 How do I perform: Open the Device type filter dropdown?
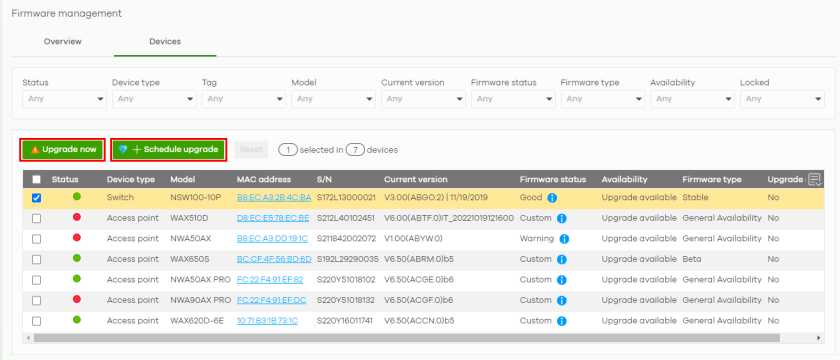[x=154, y=99]
